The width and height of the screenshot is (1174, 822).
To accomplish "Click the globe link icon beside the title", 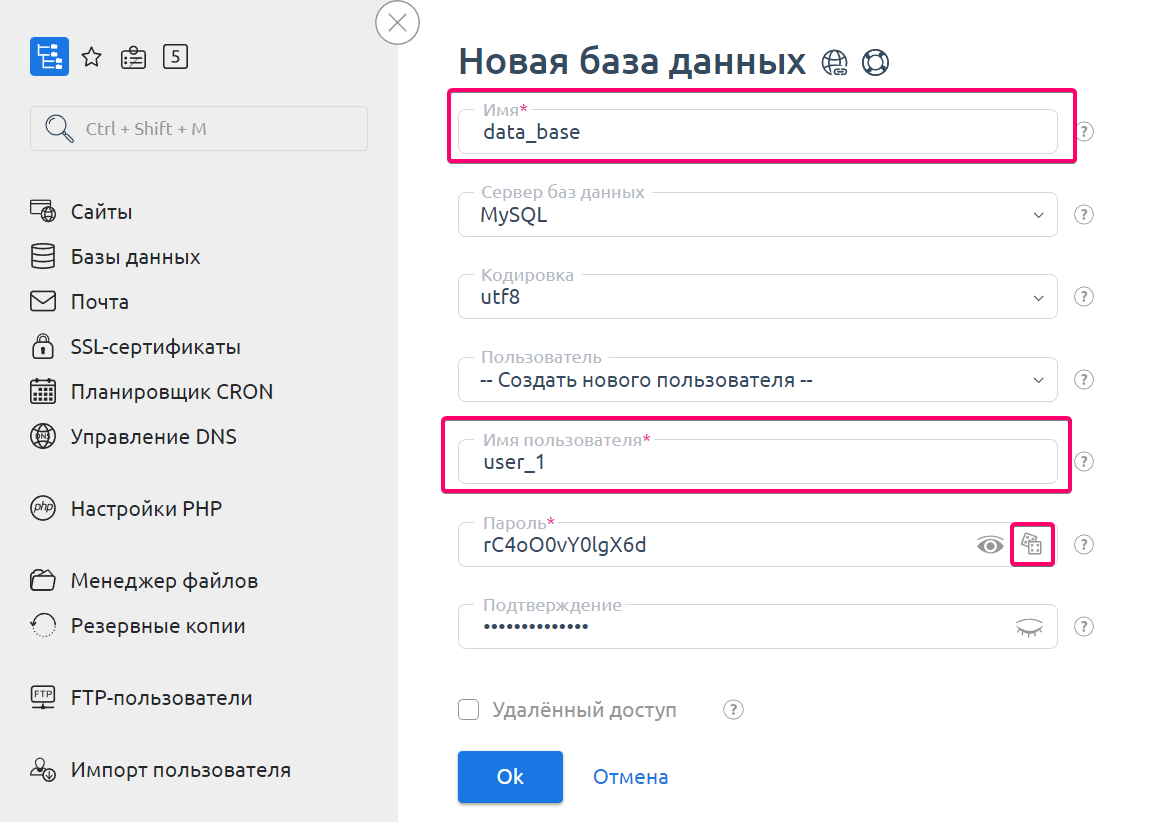I will tap(834, 62).
